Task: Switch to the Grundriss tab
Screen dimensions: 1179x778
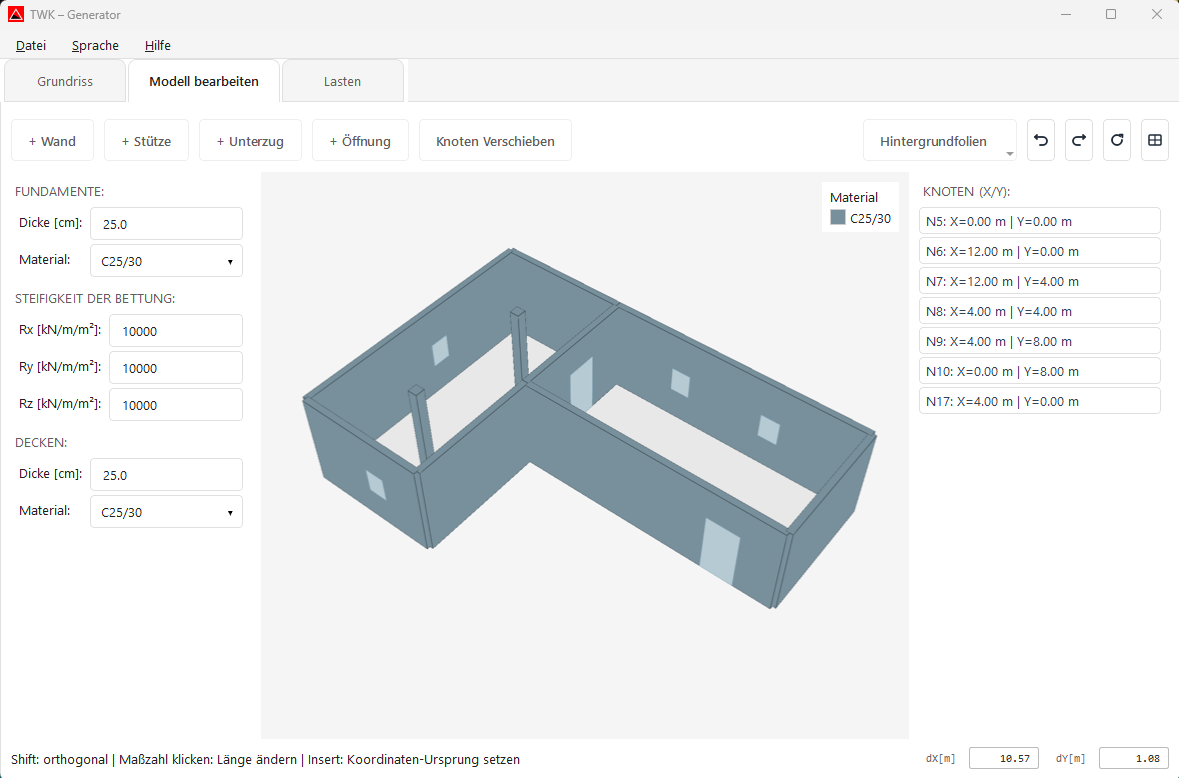Action: [x=64, y=81]
